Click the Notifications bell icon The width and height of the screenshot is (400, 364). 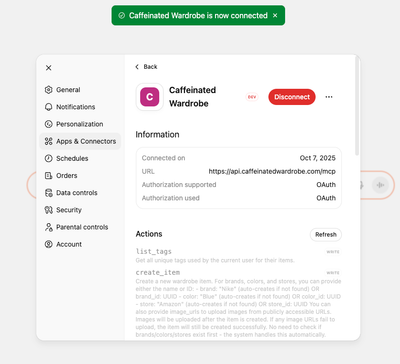click(49, 107)
